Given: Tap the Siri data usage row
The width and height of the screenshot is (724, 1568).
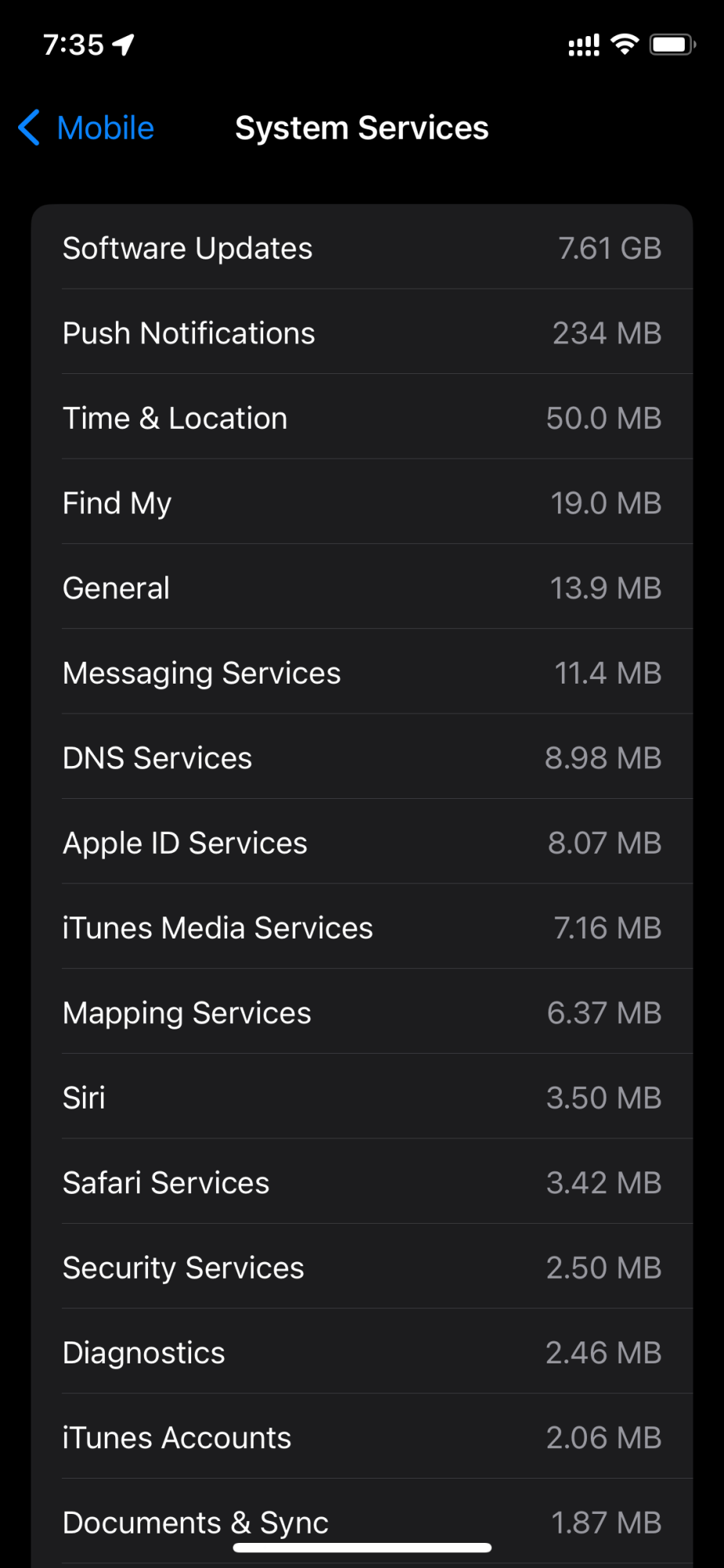Looking at the screenshot, I should tap(362, 1098).
